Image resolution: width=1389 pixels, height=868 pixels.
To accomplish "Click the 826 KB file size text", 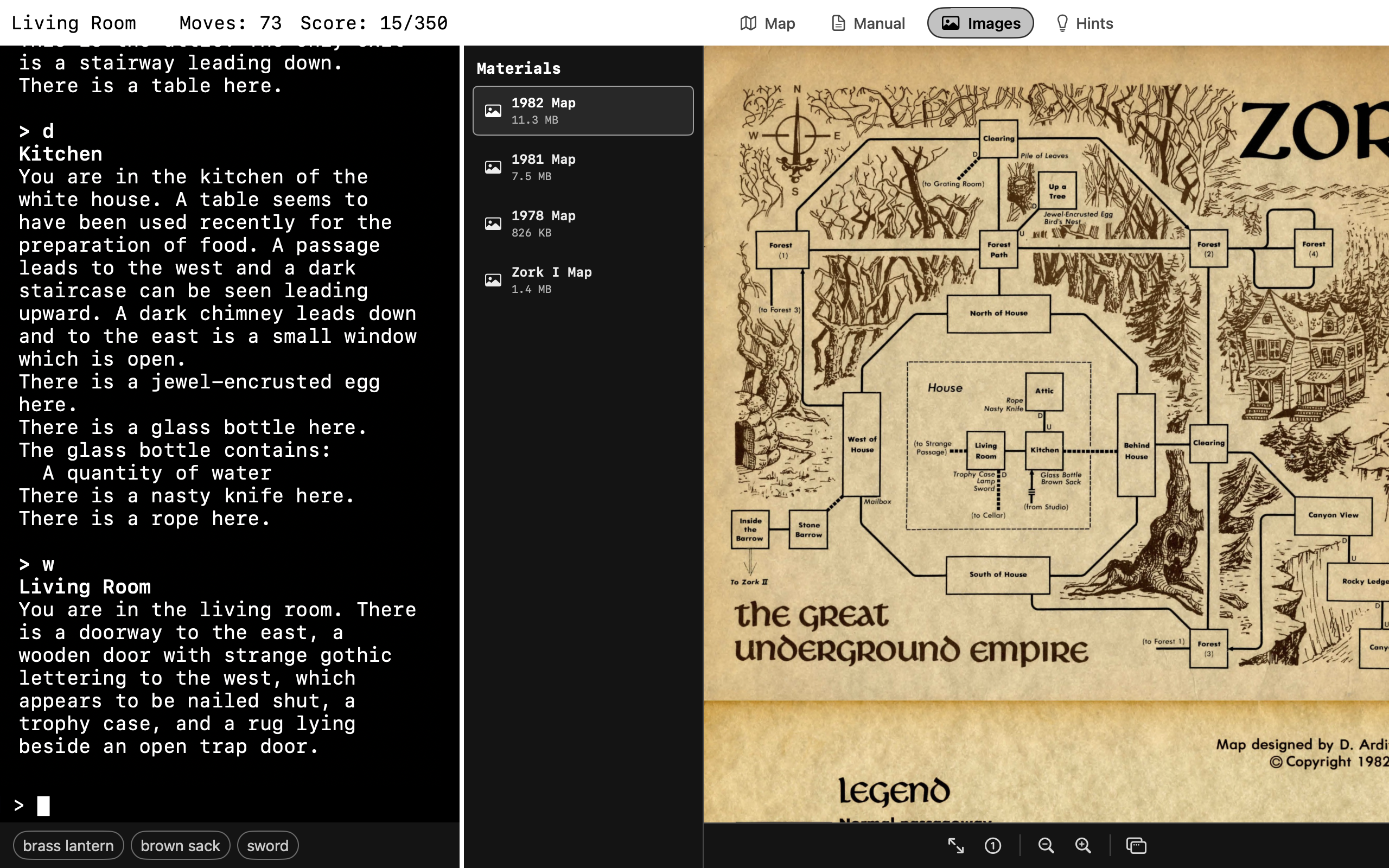I will pos(532,233).
